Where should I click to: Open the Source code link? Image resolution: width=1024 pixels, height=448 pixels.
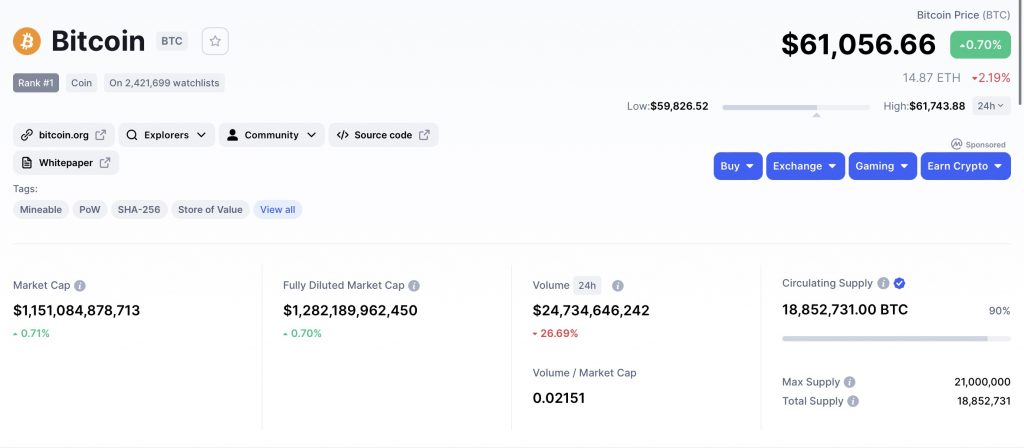click(x=383, y=135)
